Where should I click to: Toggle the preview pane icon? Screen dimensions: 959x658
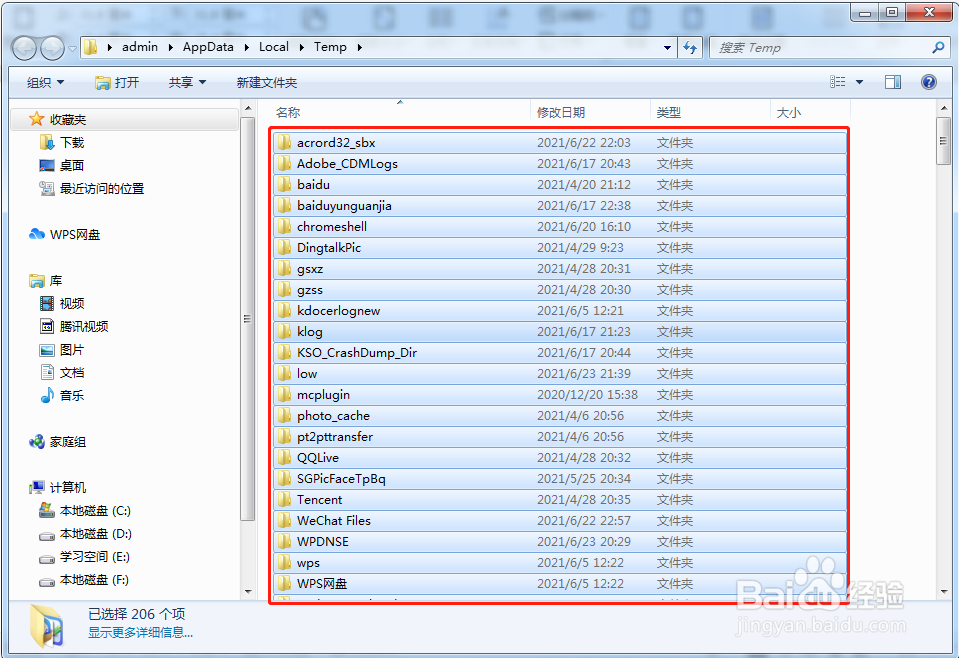[x=893, y=81]
